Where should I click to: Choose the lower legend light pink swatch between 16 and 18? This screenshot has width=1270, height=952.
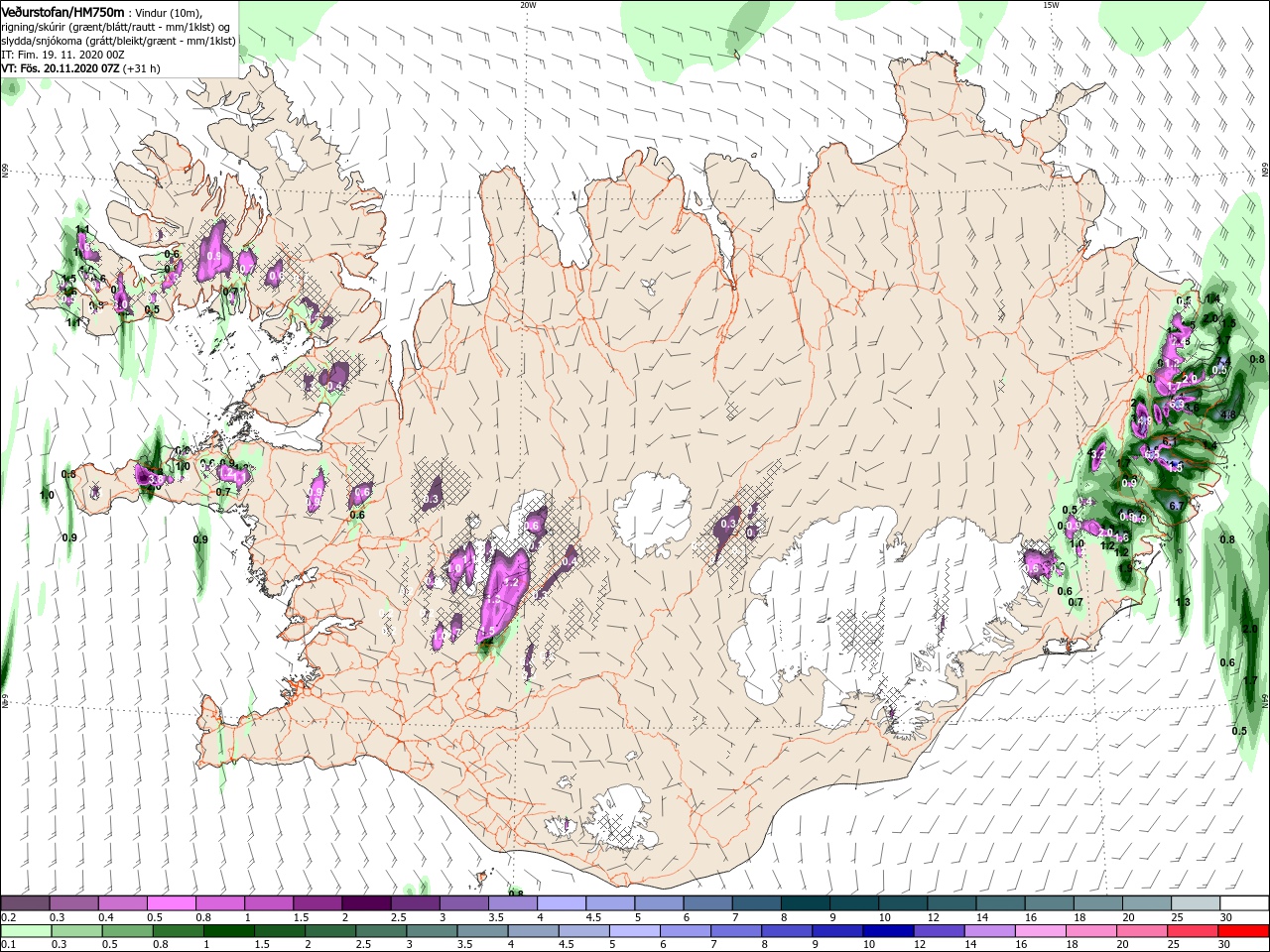click(1041, 931)
